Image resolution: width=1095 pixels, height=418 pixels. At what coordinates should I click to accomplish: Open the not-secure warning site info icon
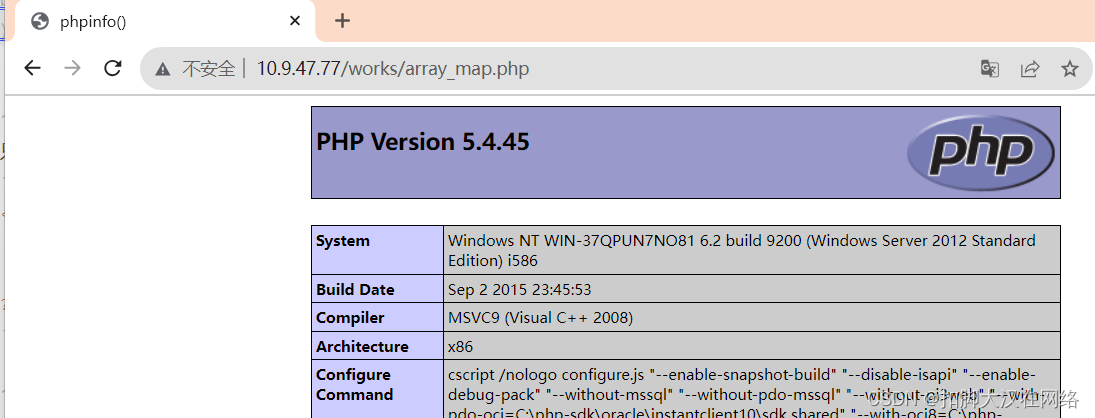[163, 68]
